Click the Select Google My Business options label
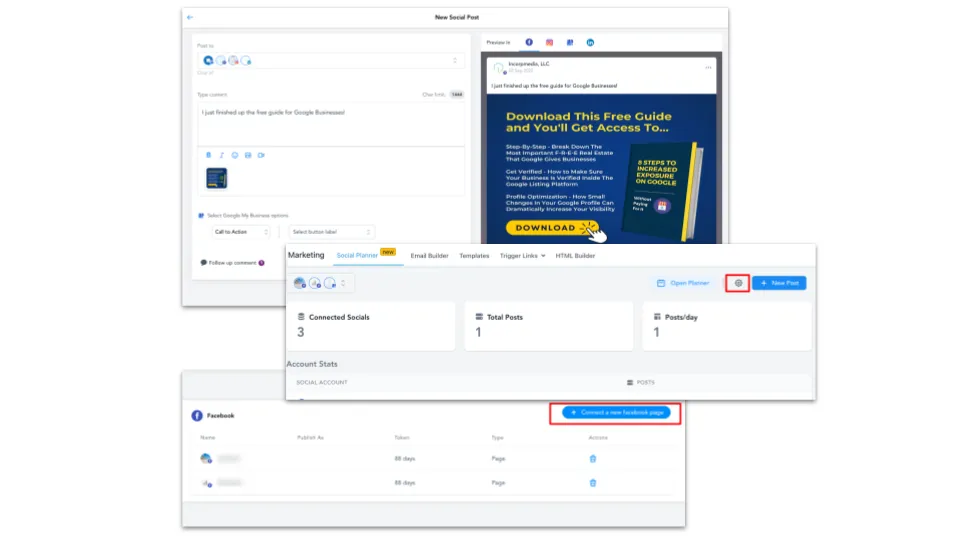The height and width of the screenshot is (540, 960). pos(247,216)
